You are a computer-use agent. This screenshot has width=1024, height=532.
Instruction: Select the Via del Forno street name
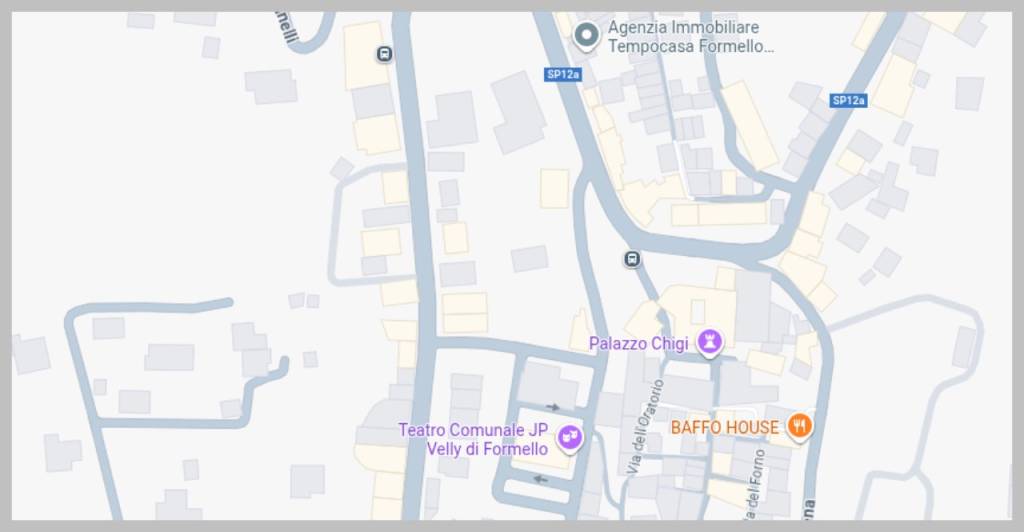tap(754, 485)
